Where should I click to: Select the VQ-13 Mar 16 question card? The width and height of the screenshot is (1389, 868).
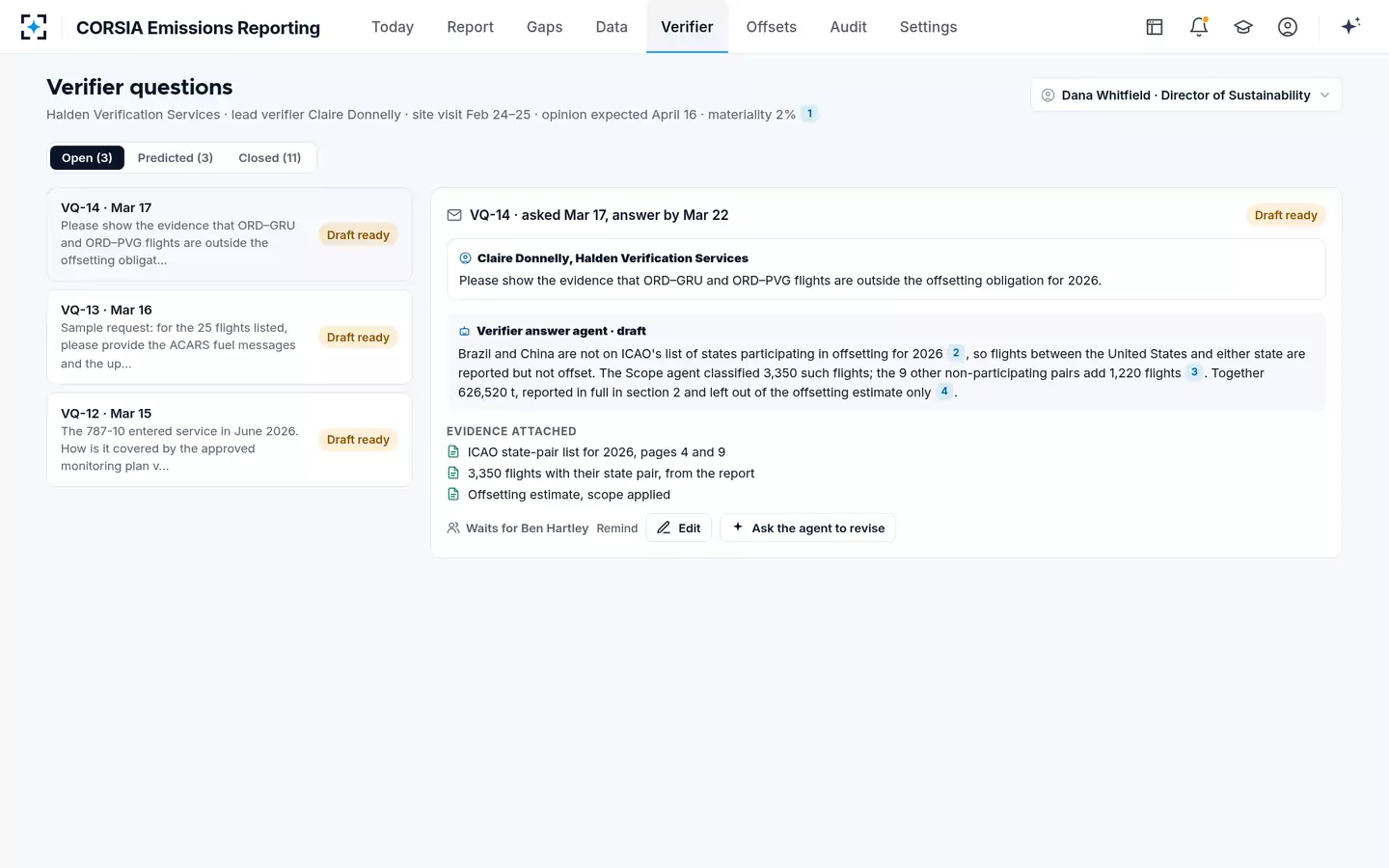click(230, 338)
